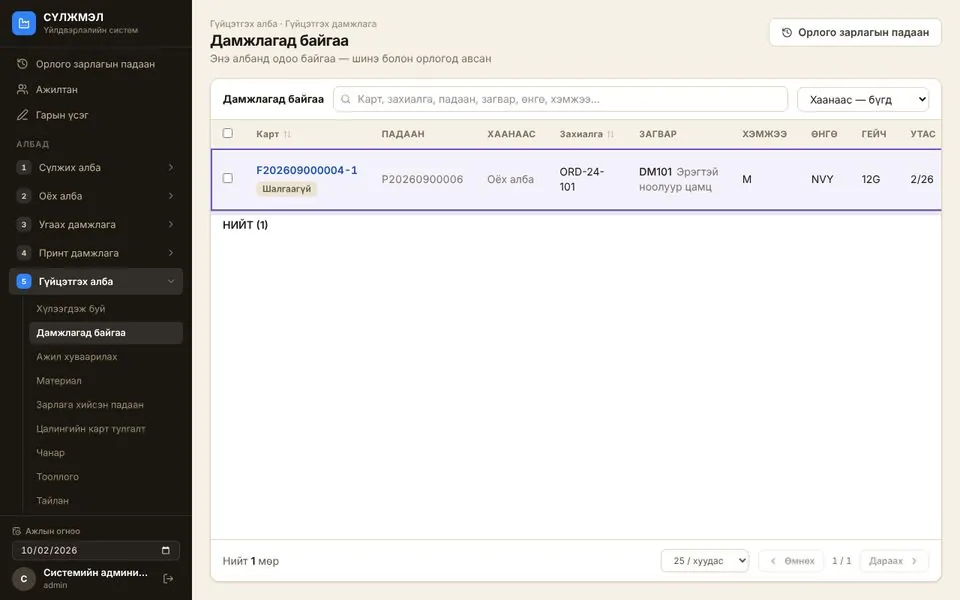Click the logout icon next to admin
Viewport: 960px width, 600px height.
tap(168, 579)
